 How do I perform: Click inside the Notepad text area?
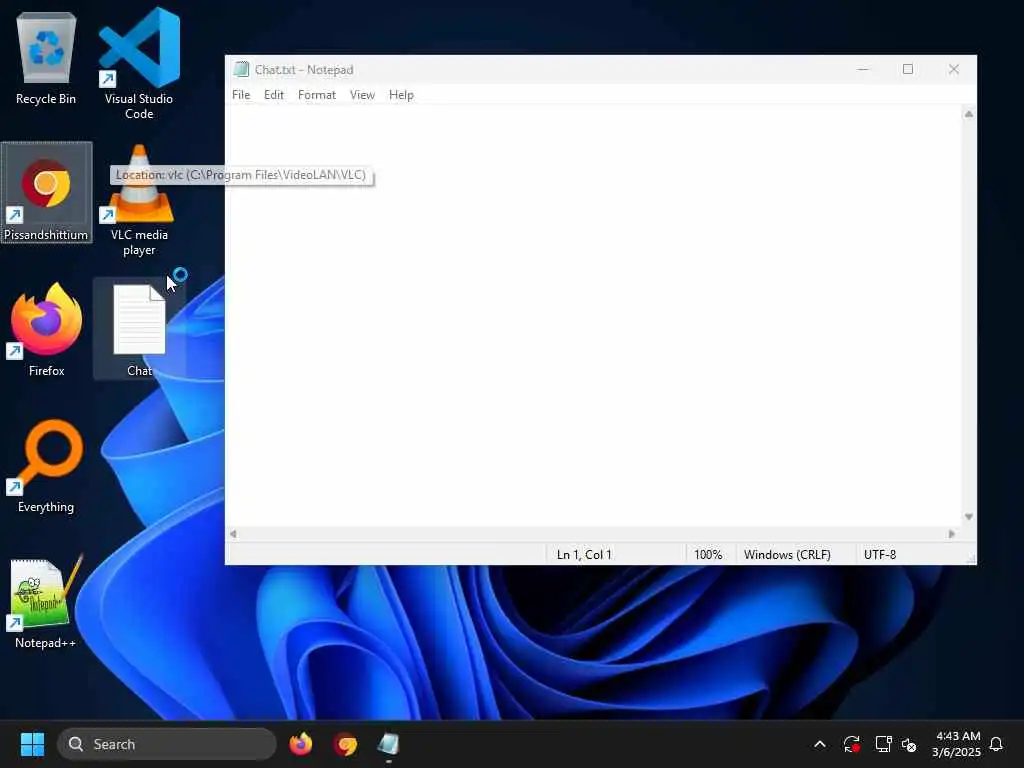[x=593, y=315]
